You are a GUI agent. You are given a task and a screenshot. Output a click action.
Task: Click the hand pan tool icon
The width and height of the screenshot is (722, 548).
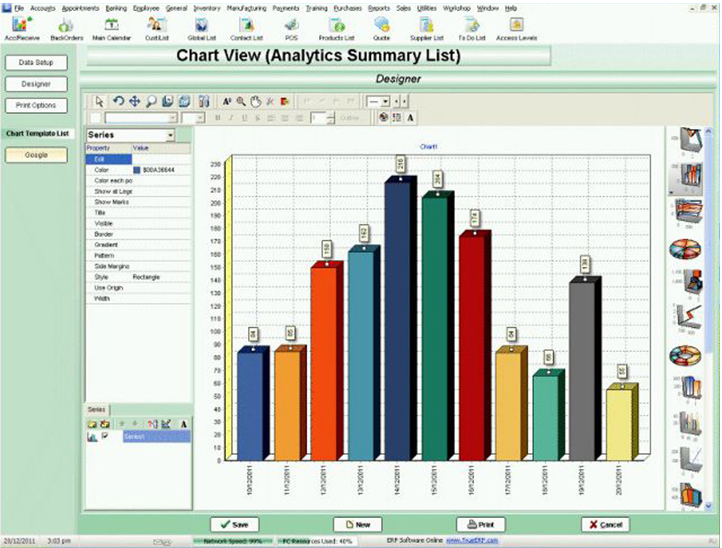coord(256,101)
